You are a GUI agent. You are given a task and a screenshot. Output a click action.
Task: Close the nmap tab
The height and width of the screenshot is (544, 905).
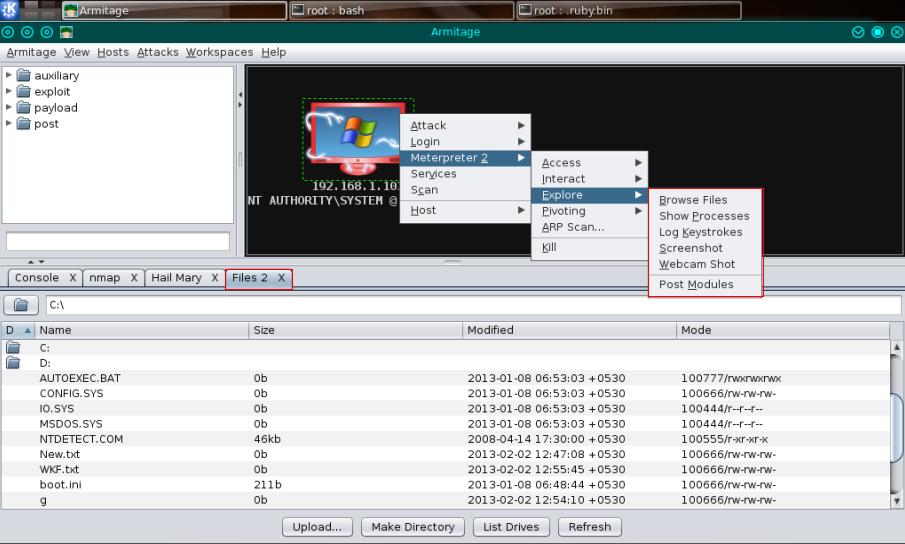point(134,277)
